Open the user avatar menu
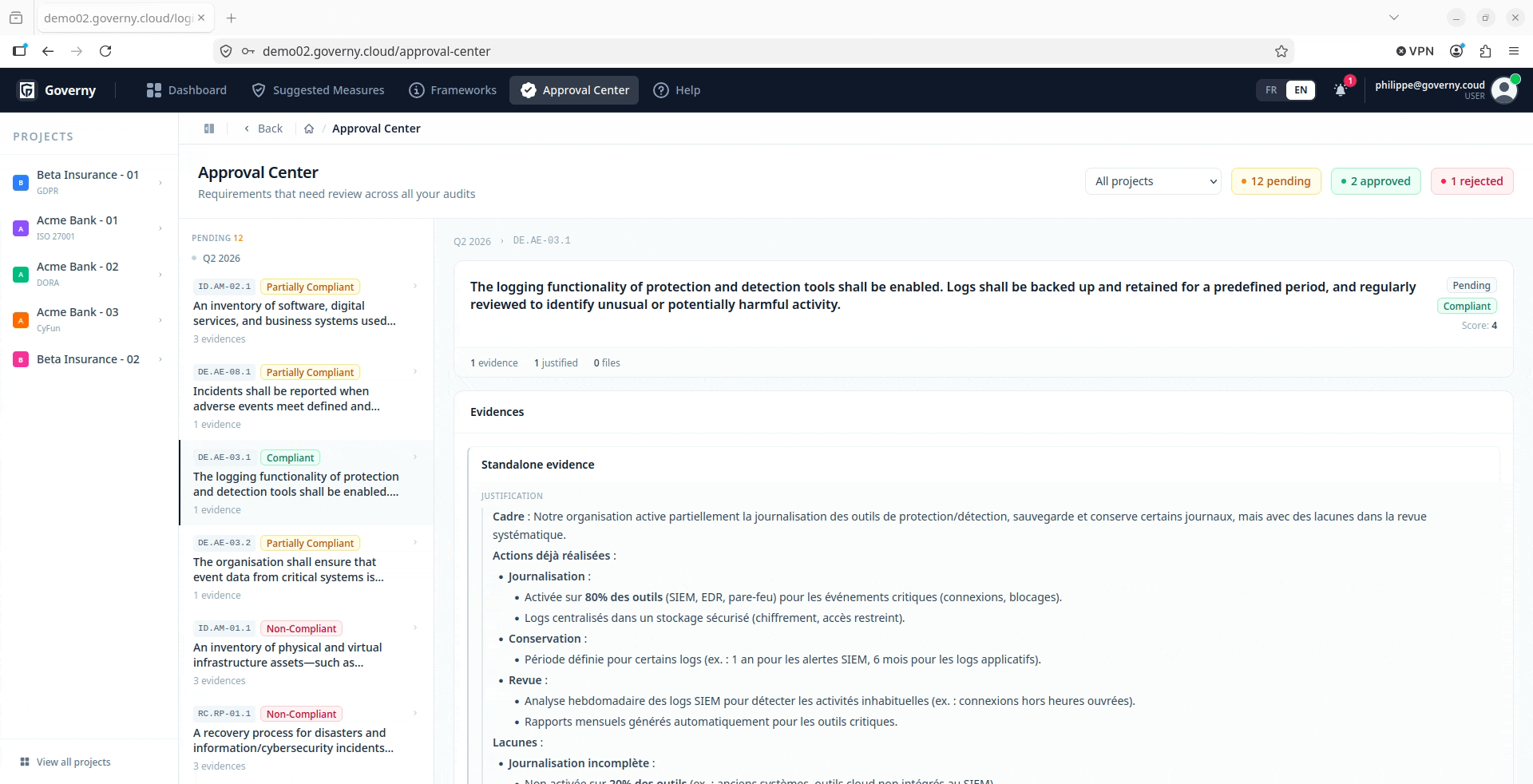 1504,90
